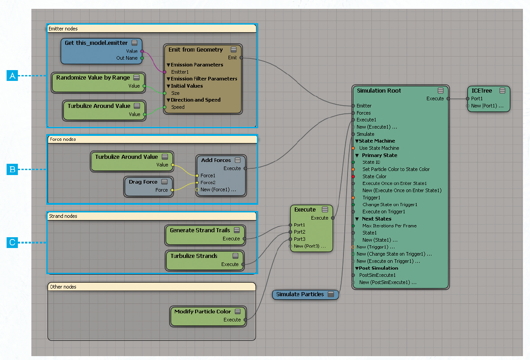This screenshot has width=530, height=360.
Task: Select Port3 on the Execute node
Action: tap(290, 239)
